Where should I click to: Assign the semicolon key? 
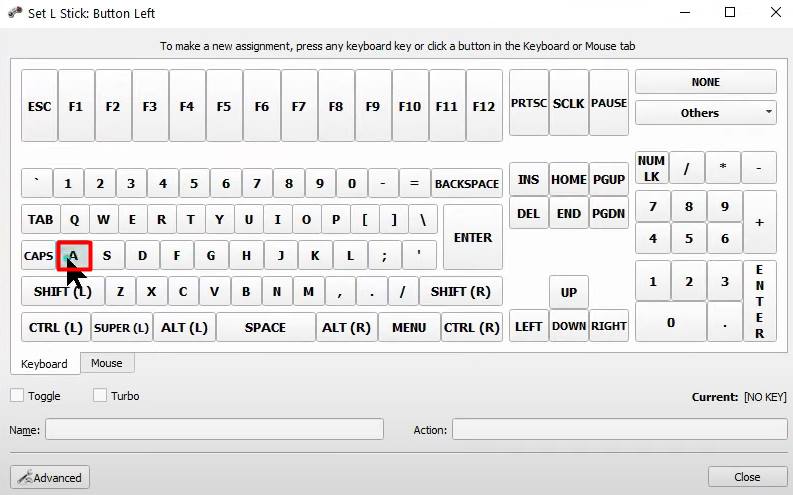[x=384, y=256]
